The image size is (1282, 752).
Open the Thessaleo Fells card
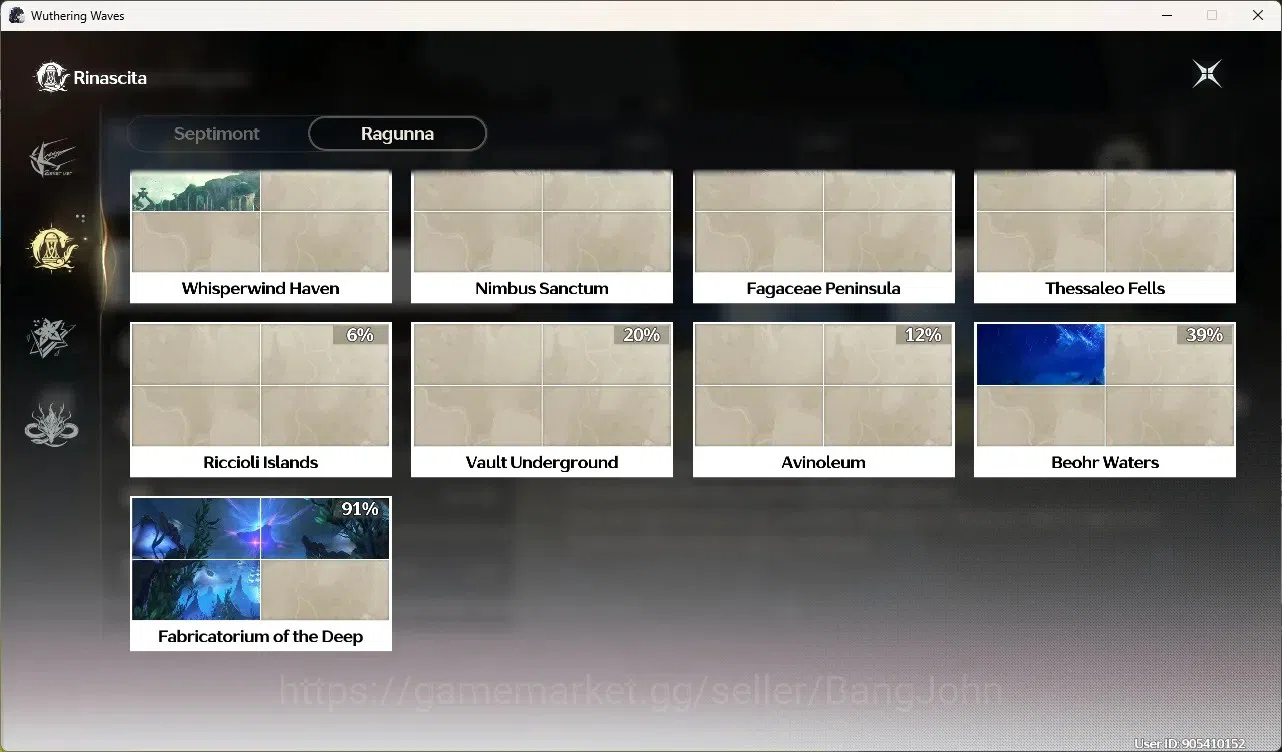tap(1105, 237)
